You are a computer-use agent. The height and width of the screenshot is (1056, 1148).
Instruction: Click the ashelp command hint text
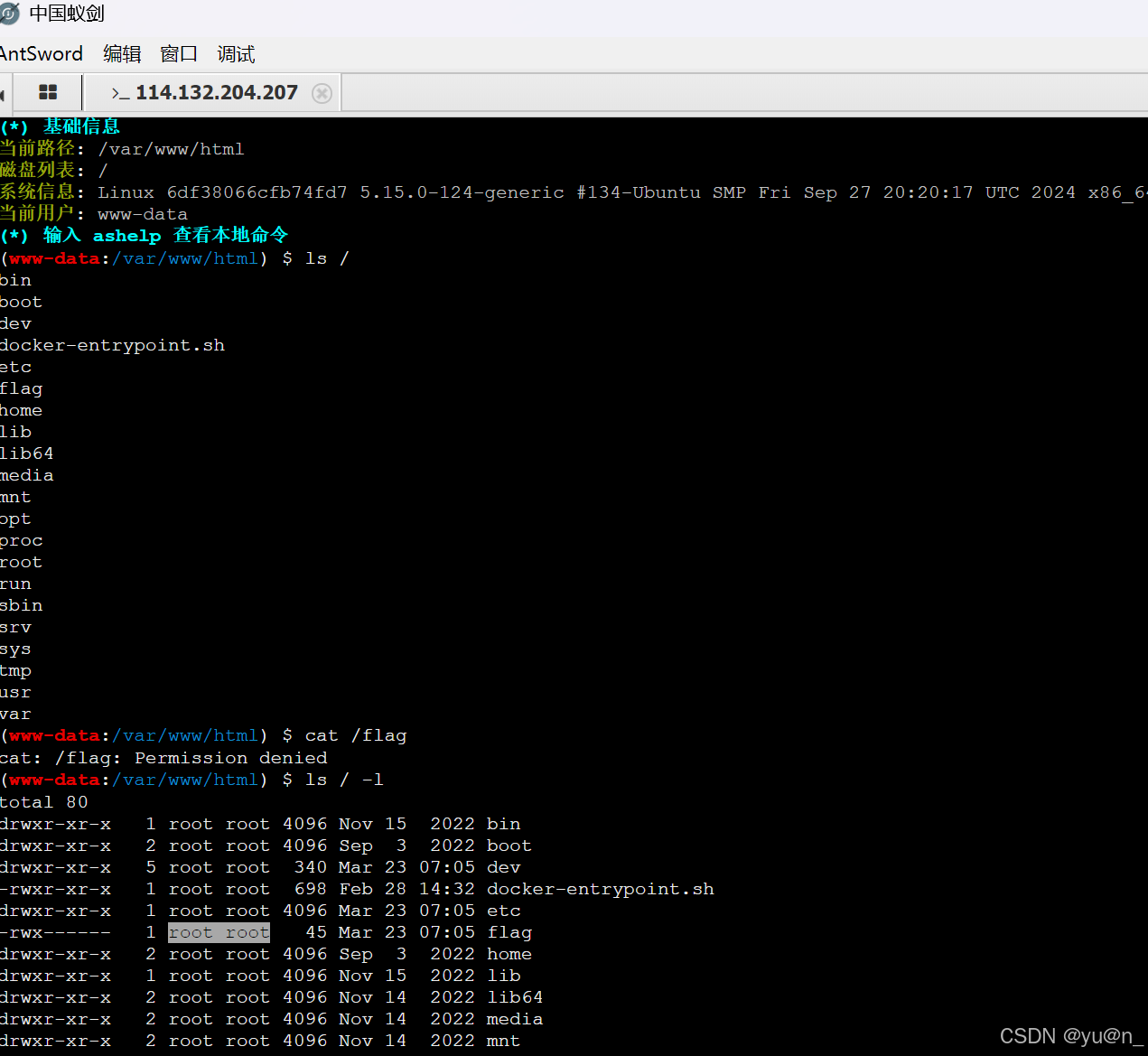tap(126, 235)
